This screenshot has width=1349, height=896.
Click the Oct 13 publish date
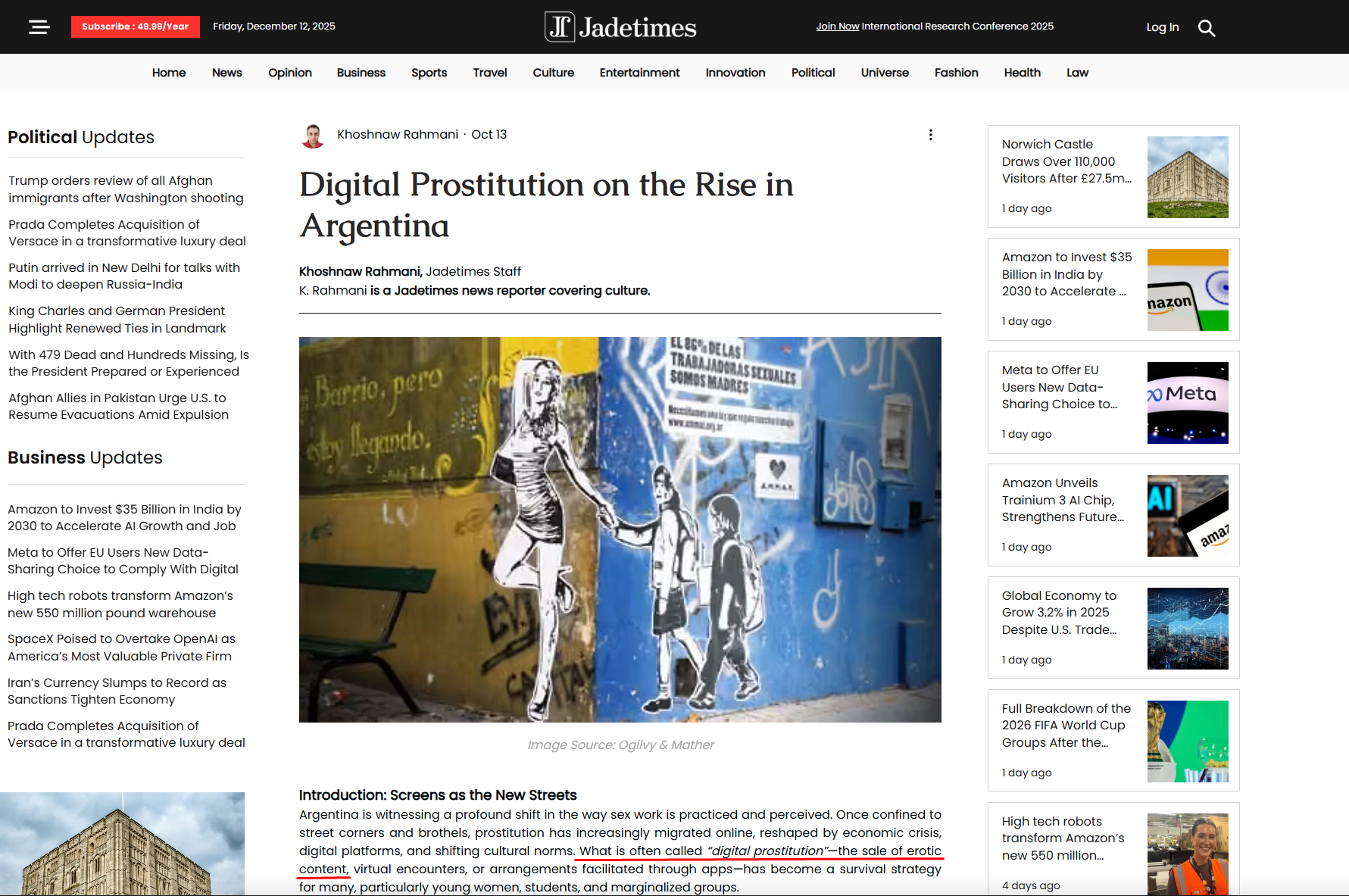489,135
